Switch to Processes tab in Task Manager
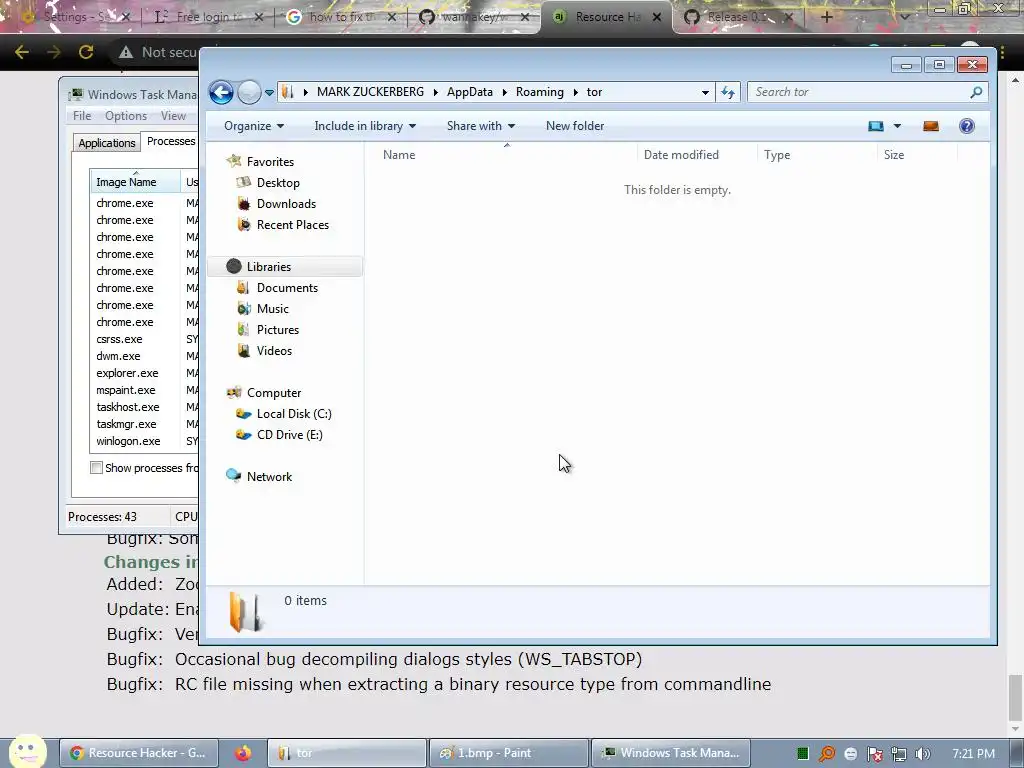 (170, 141)
